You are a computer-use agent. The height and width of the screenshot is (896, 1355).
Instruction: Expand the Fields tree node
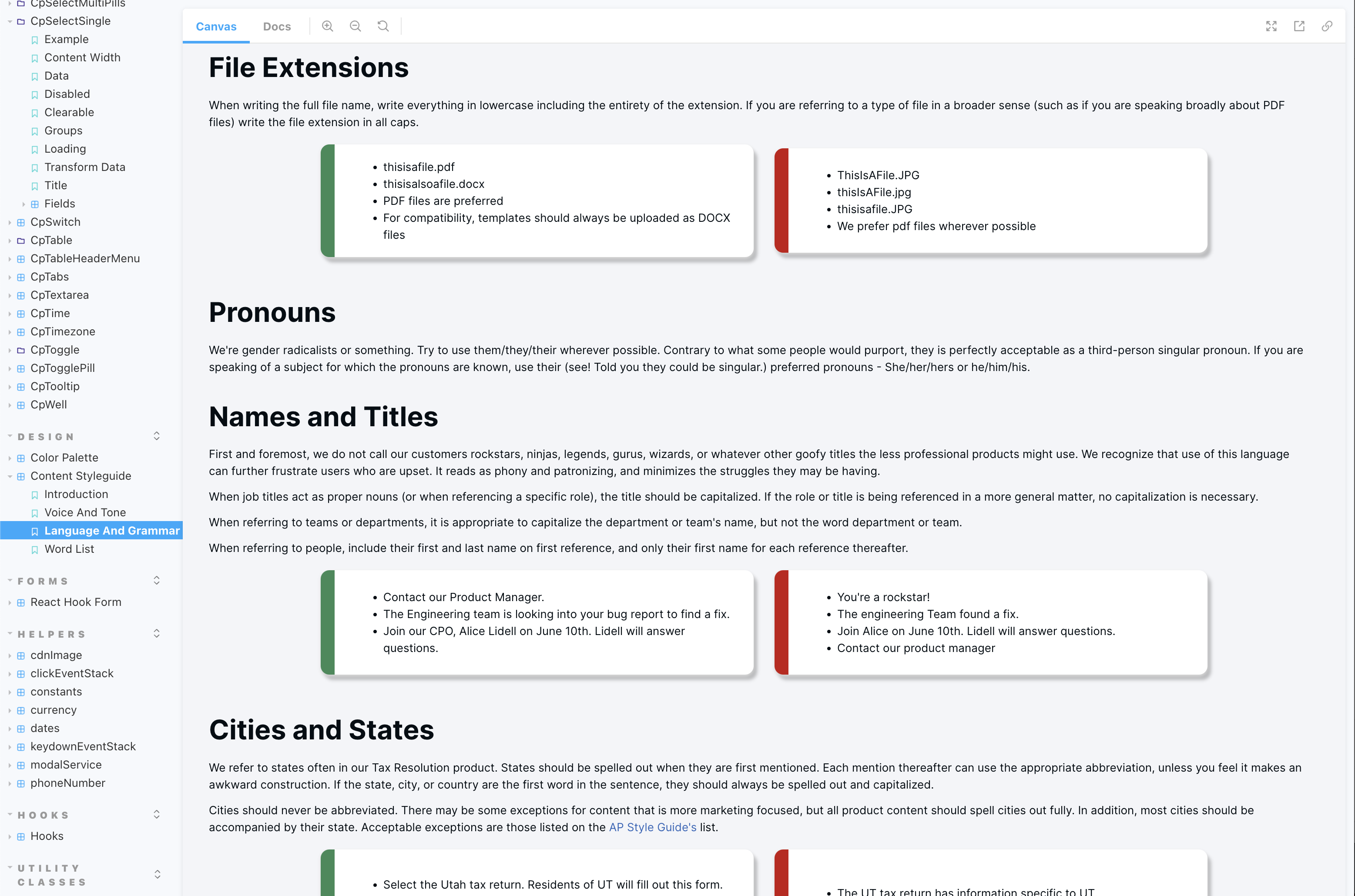click(x=23, y=204)
